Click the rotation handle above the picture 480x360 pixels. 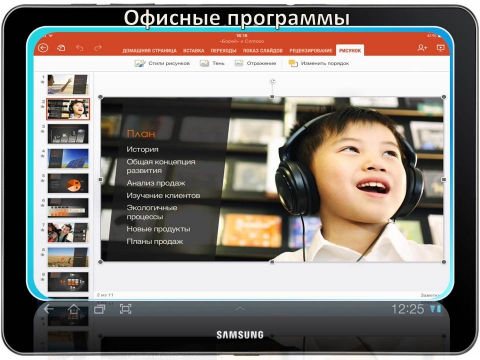click(272, 81)
